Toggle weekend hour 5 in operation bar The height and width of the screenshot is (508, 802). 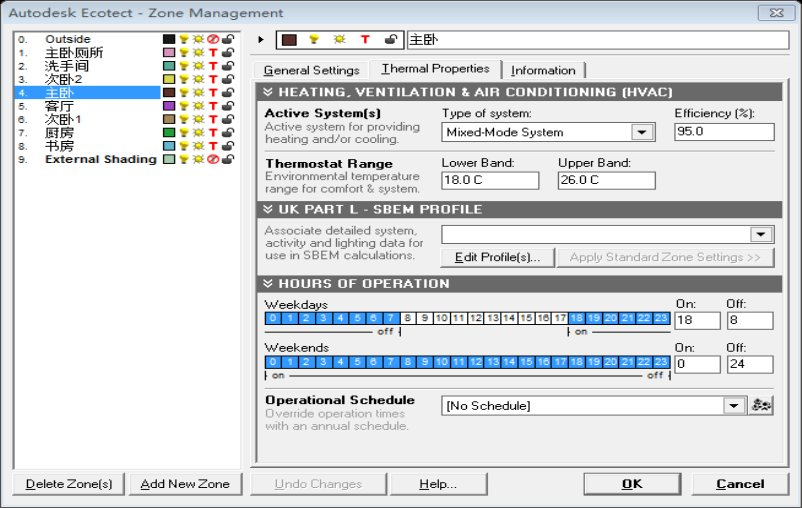357,362
